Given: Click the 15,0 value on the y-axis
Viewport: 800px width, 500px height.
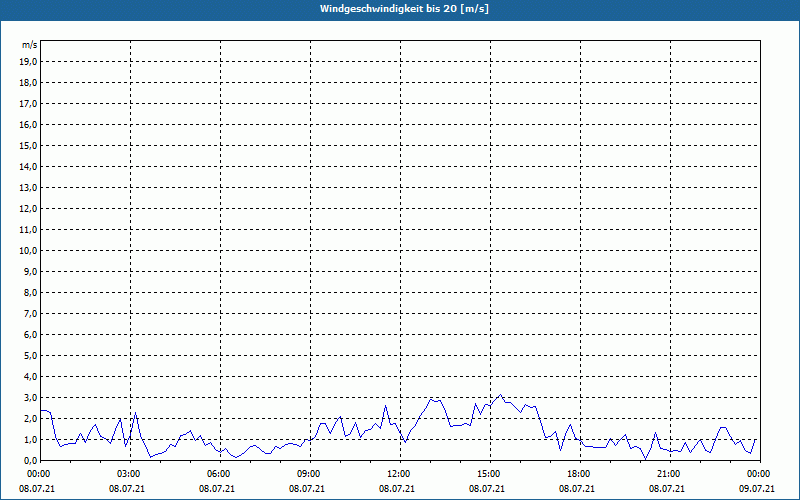Looking at the screenshot, I should coord(29,145).
